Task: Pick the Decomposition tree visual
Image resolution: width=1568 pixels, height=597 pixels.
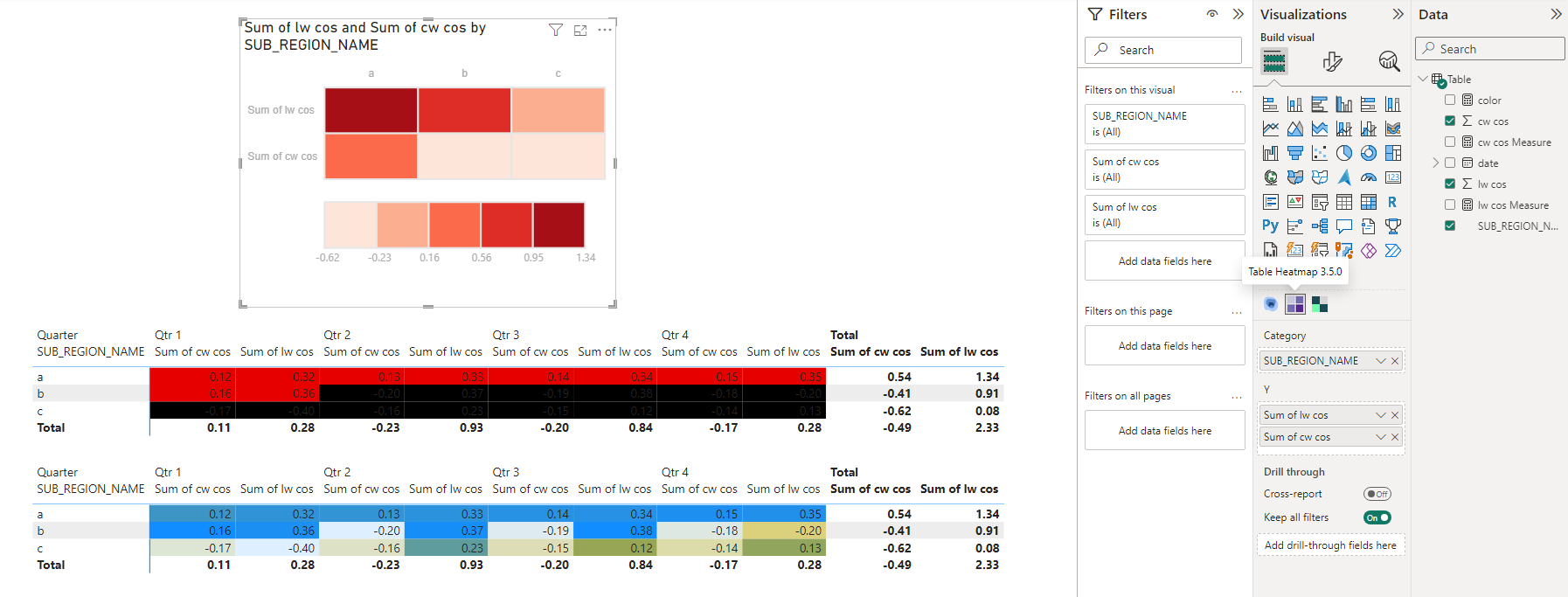Action: (1320, 226)
